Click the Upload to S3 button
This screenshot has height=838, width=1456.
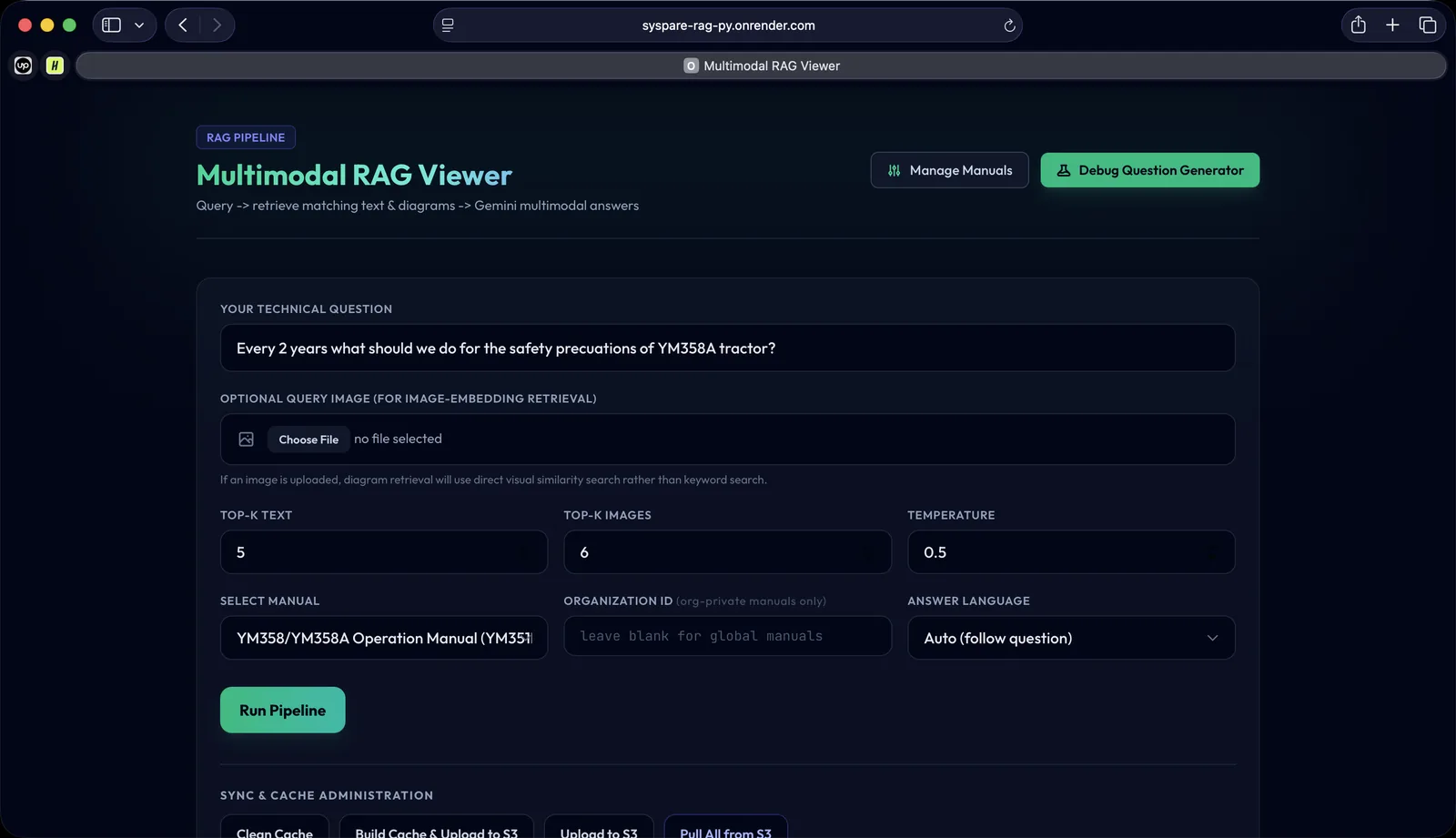tap(599, 828)
